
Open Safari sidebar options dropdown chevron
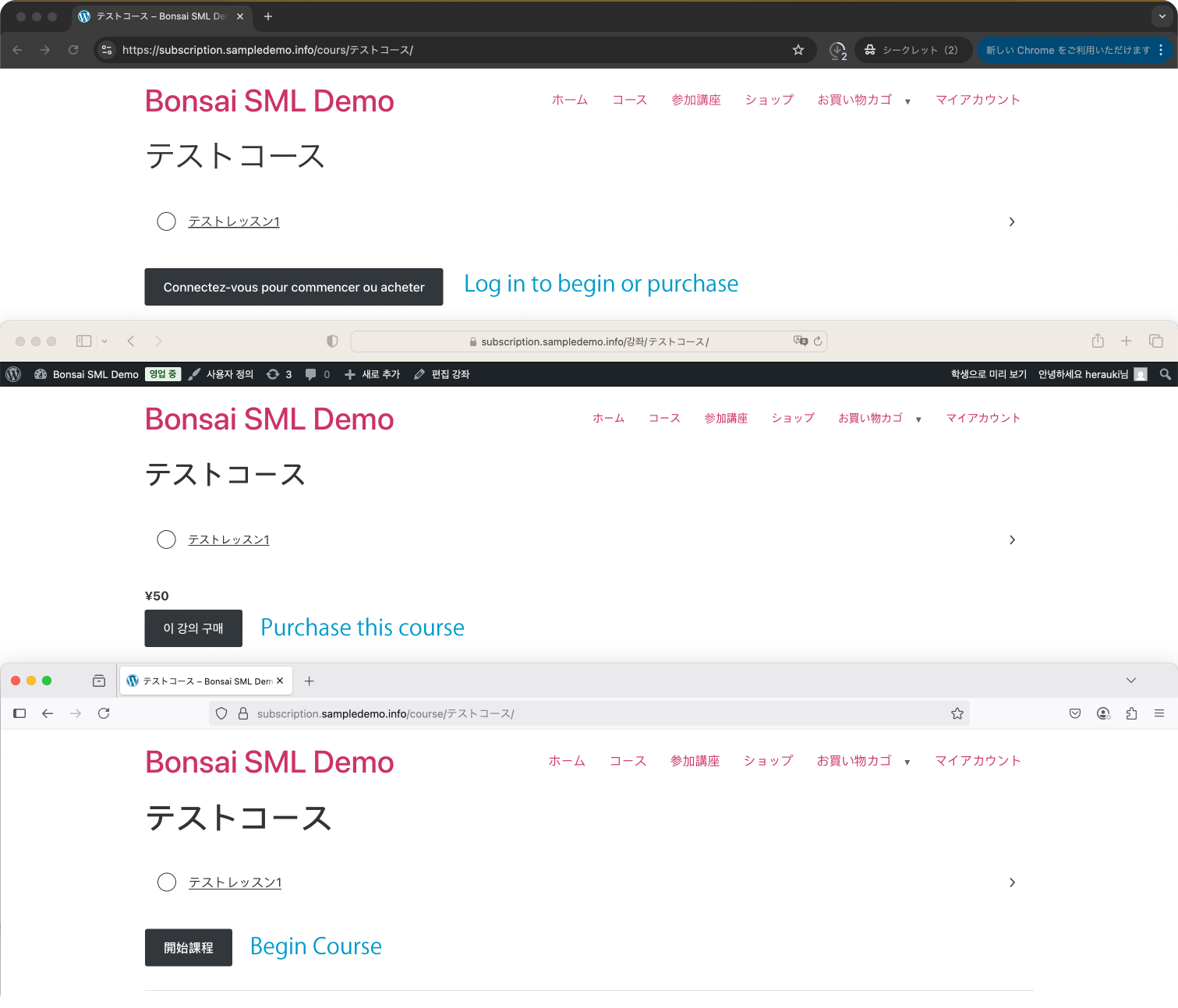[x=104, y=341]
